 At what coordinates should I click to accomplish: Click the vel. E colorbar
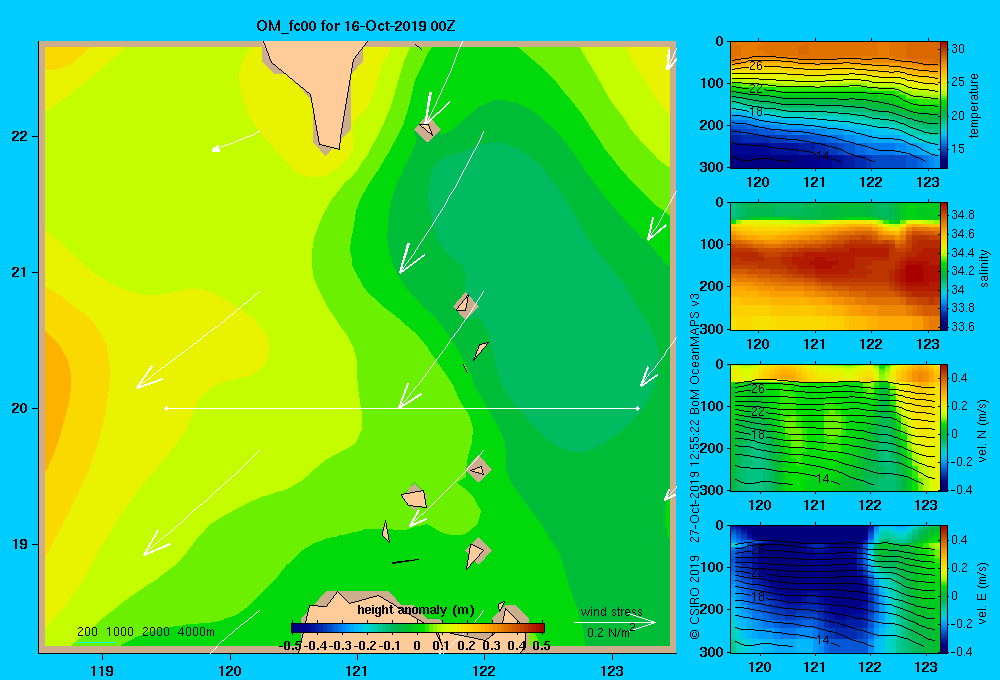(x=944, y=589)
